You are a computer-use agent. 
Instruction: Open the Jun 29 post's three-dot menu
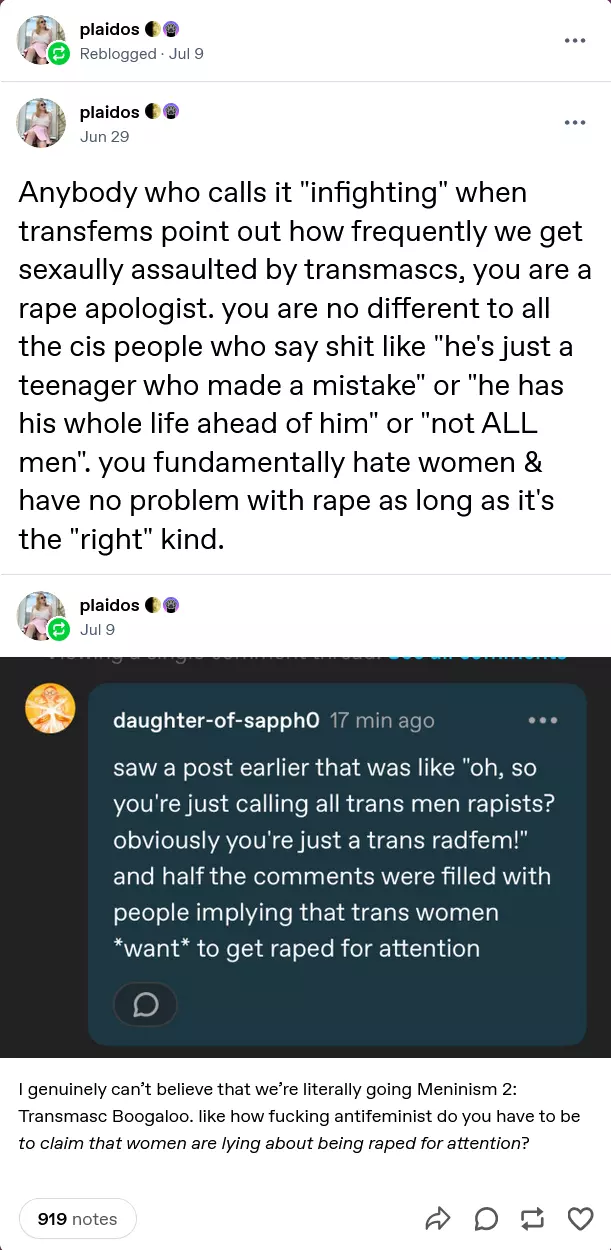pos(574,123)
